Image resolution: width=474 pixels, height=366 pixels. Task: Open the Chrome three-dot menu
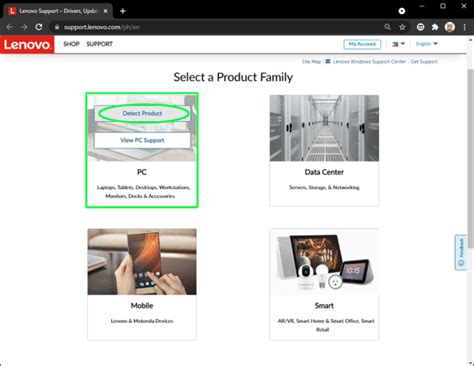point(465,27)
